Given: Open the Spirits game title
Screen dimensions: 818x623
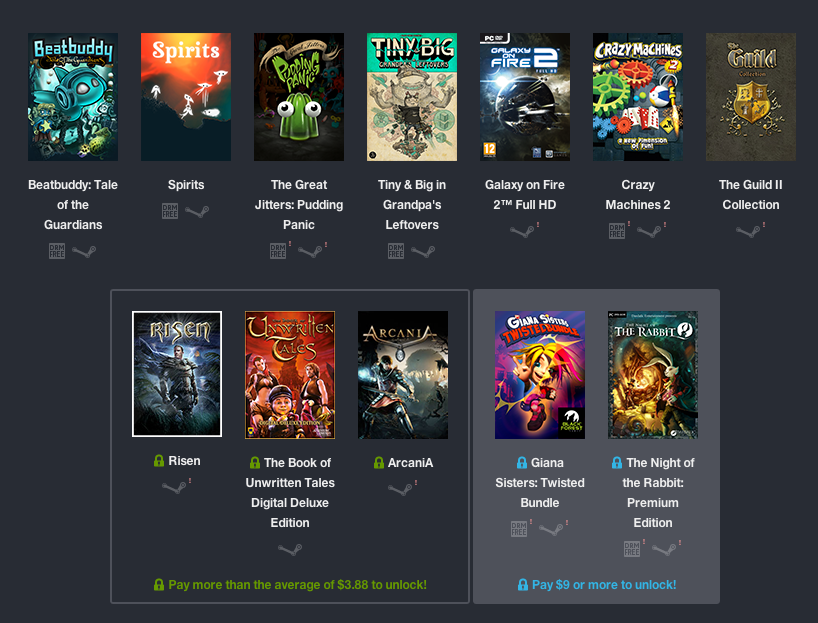Looking at the screenshot, I should (x=186, y=185).
